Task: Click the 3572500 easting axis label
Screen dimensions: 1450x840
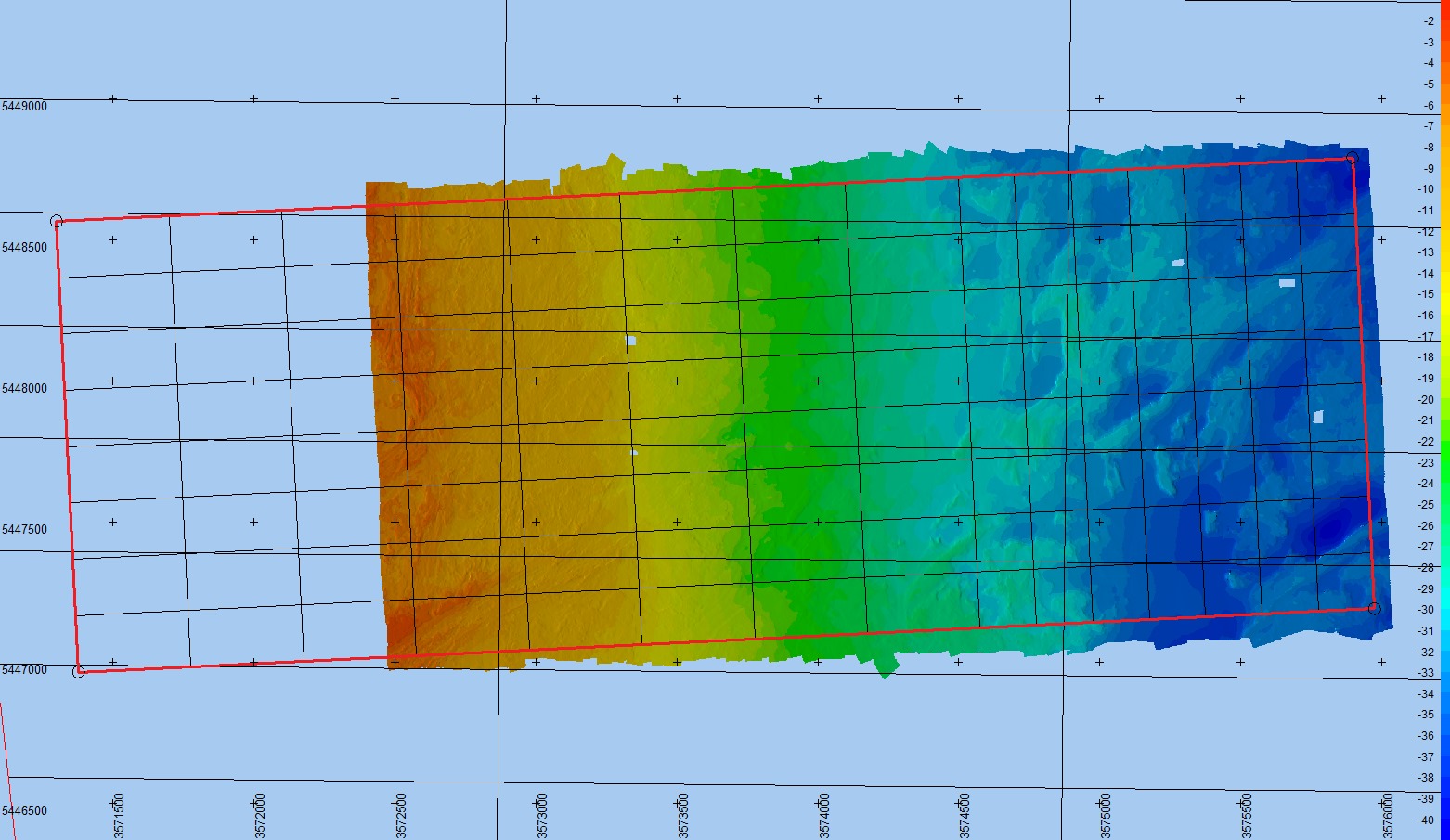Action: (x=401, y=816)
